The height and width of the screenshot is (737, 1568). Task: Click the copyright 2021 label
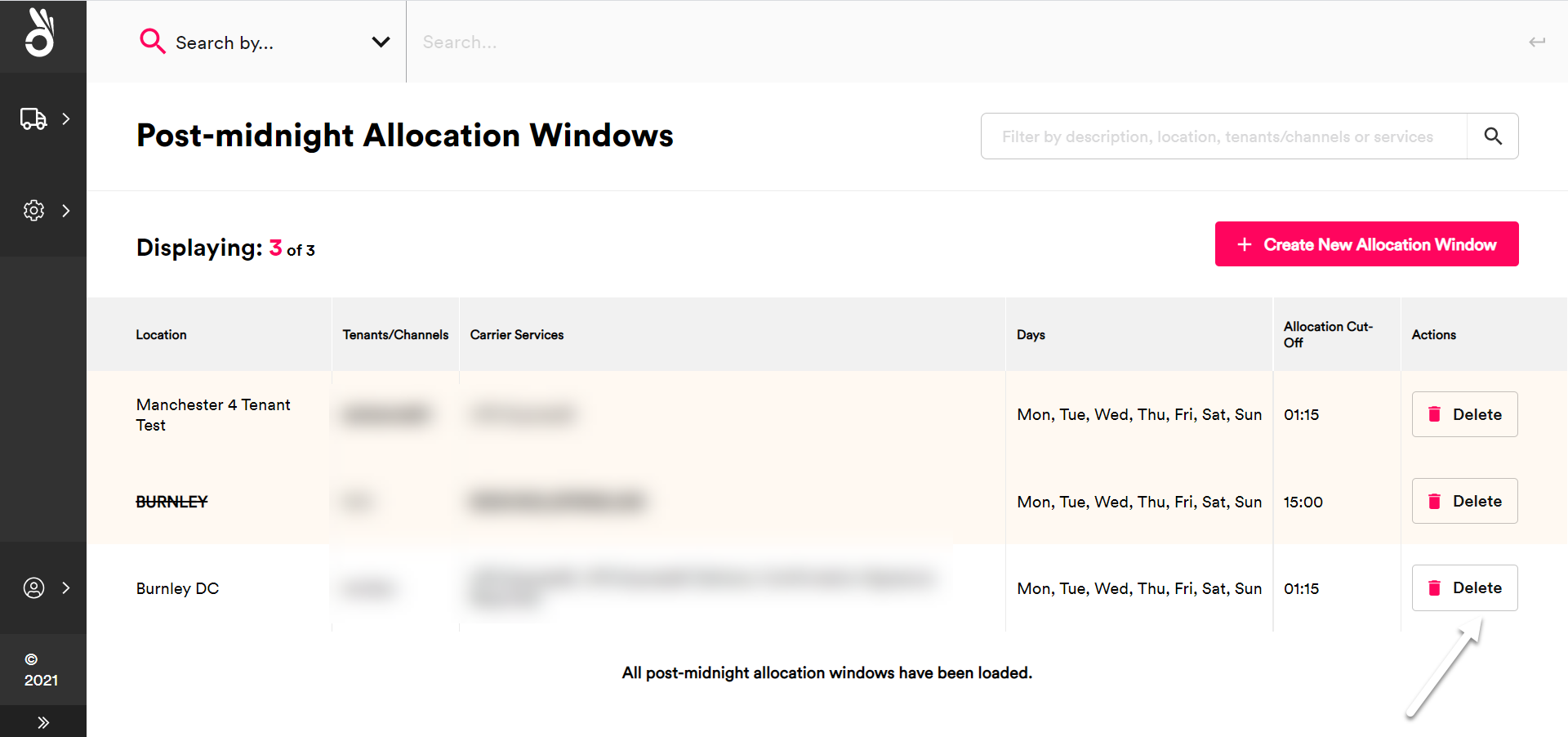(x=41, y=670)
